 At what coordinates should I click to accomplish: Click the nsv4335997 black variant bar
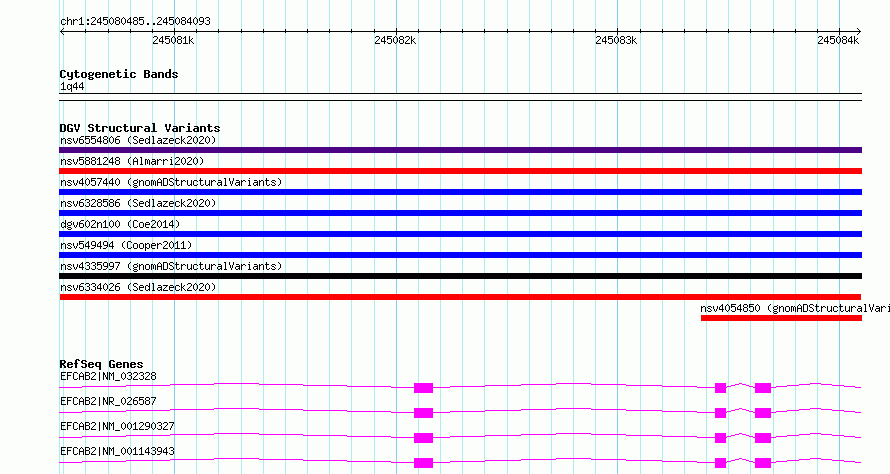click(x=460, y=276)
